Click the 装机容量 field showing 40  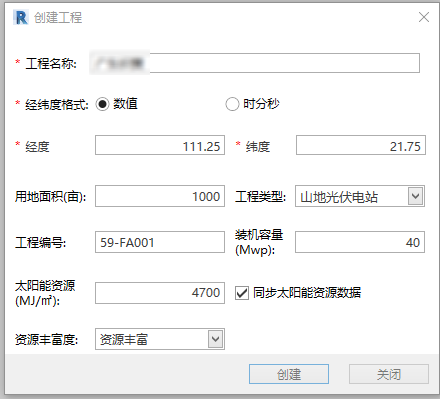pos(360,242)
